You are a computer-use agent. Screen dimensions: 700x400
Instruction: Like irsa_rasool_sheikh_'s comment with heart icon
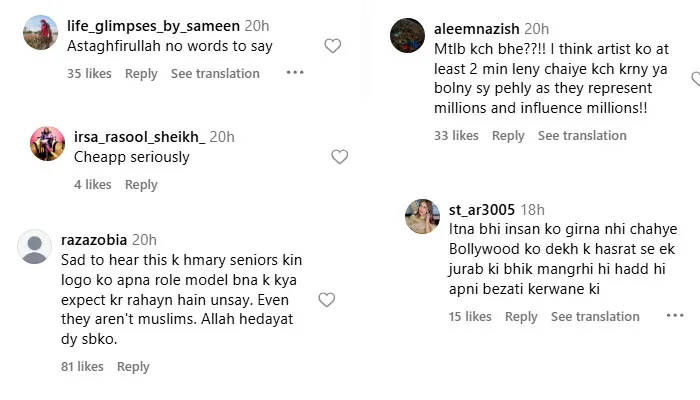tap(339, 157)
